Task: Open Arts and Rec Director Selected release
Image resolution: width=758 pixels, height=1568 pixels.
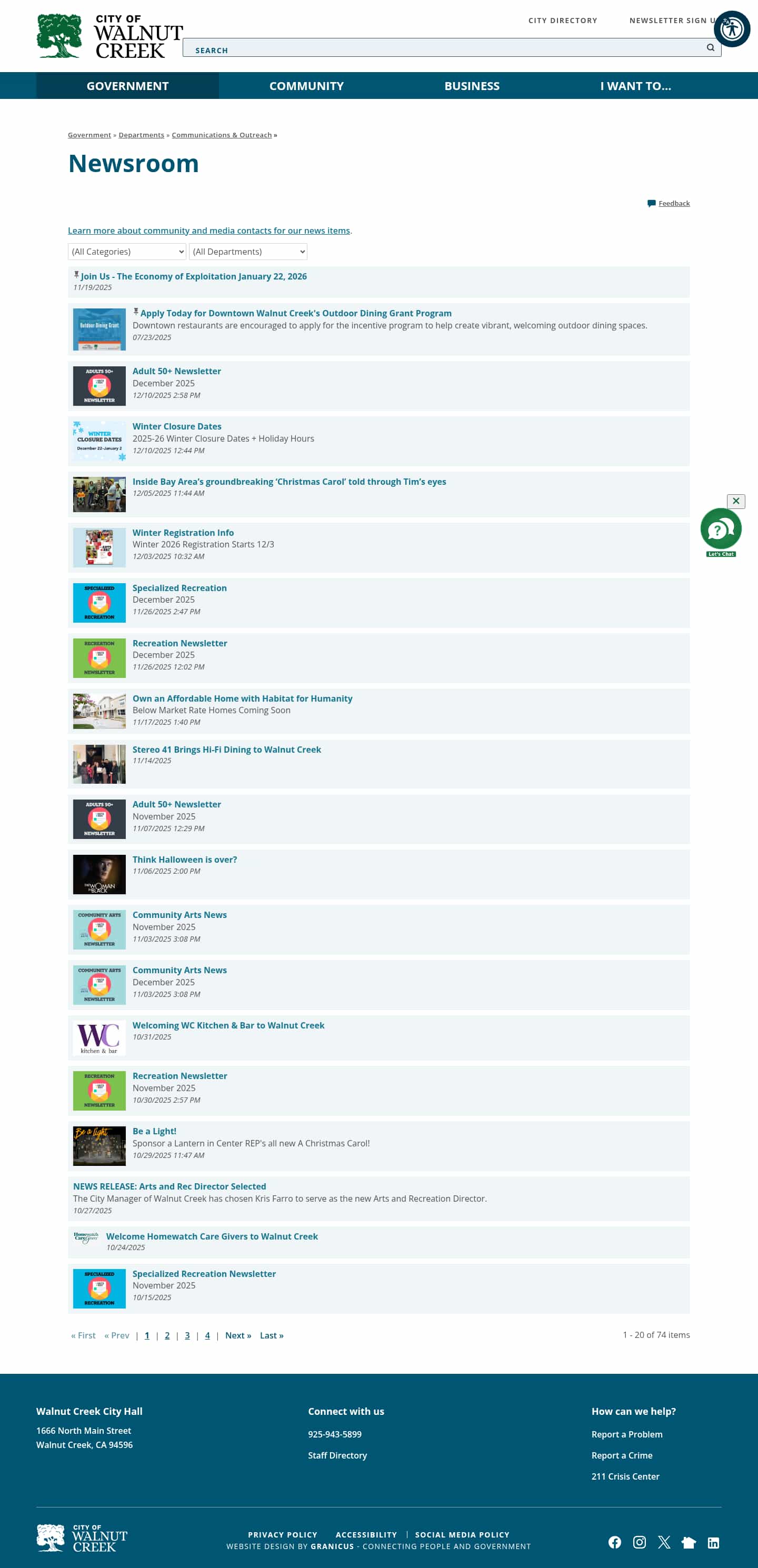Action: (169, 1187)
